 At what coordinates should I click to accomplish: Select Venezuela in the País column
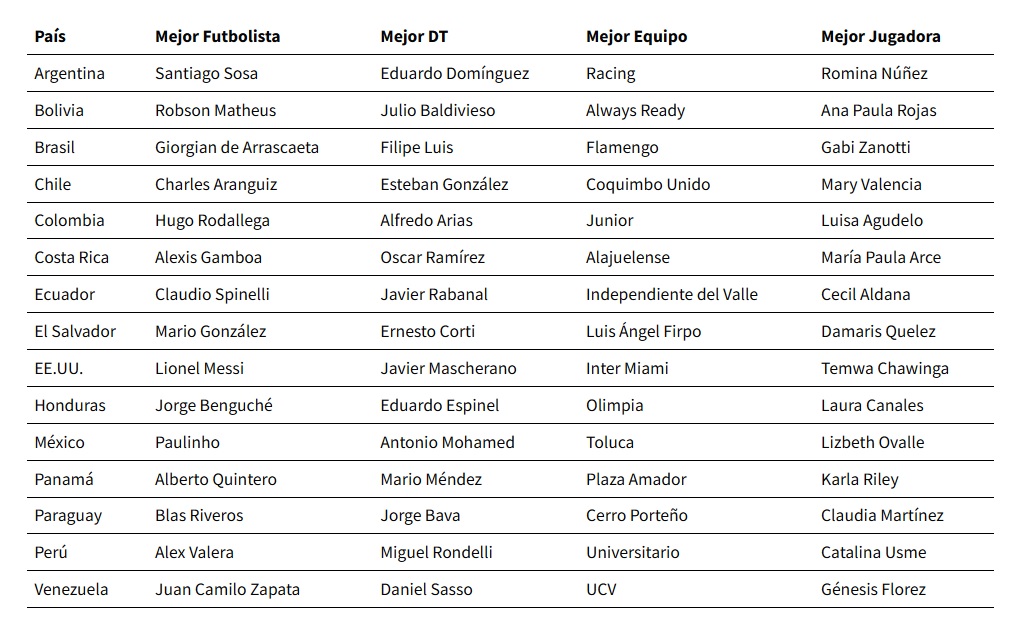(71, 589)
